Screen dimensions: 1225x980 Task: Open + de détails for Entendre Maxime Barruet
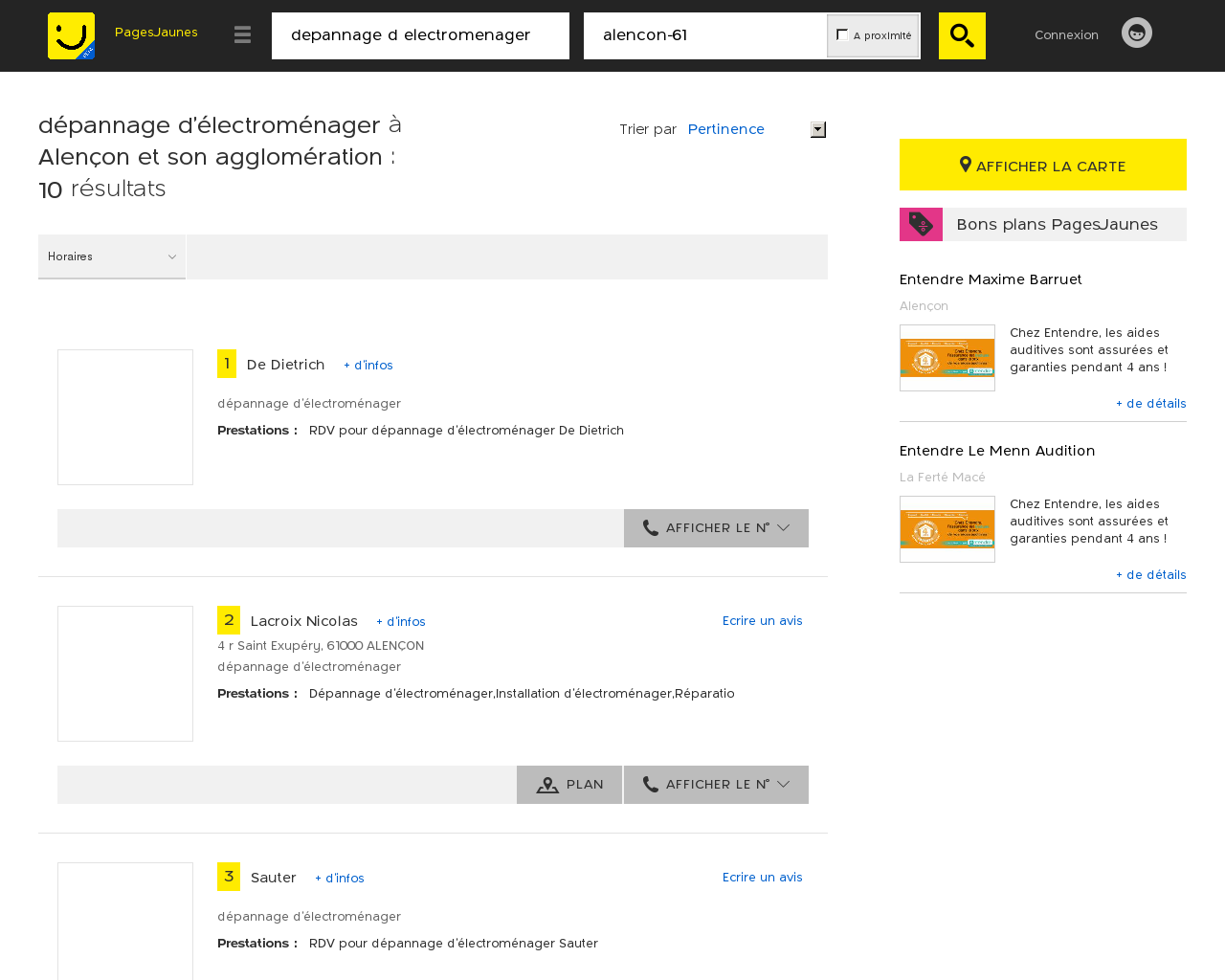[1151, 404]
